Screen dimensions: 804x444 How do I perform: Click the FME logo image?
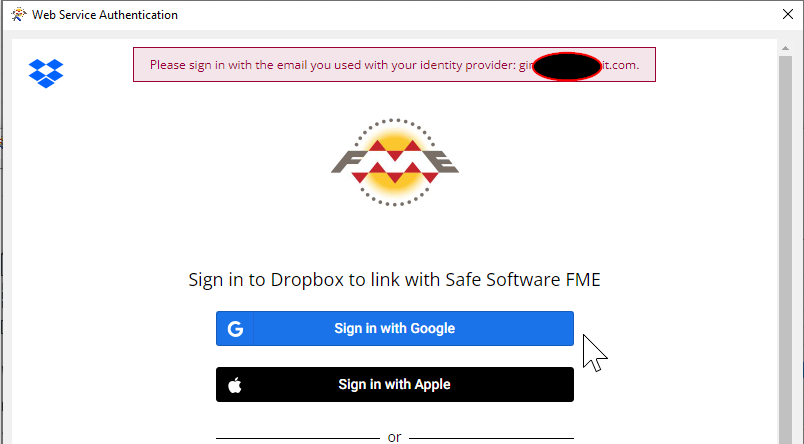(x=395, y=162)
